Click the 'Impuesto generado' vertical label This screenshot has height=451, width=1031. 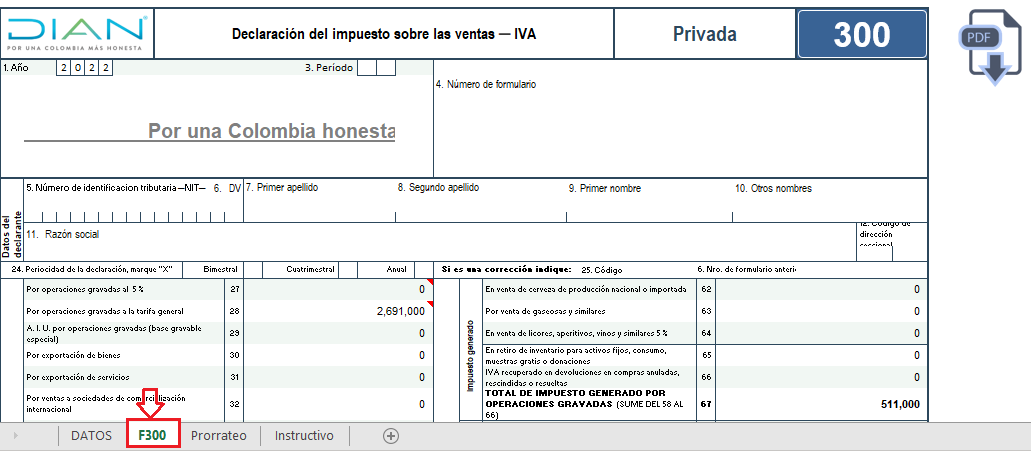470,356
